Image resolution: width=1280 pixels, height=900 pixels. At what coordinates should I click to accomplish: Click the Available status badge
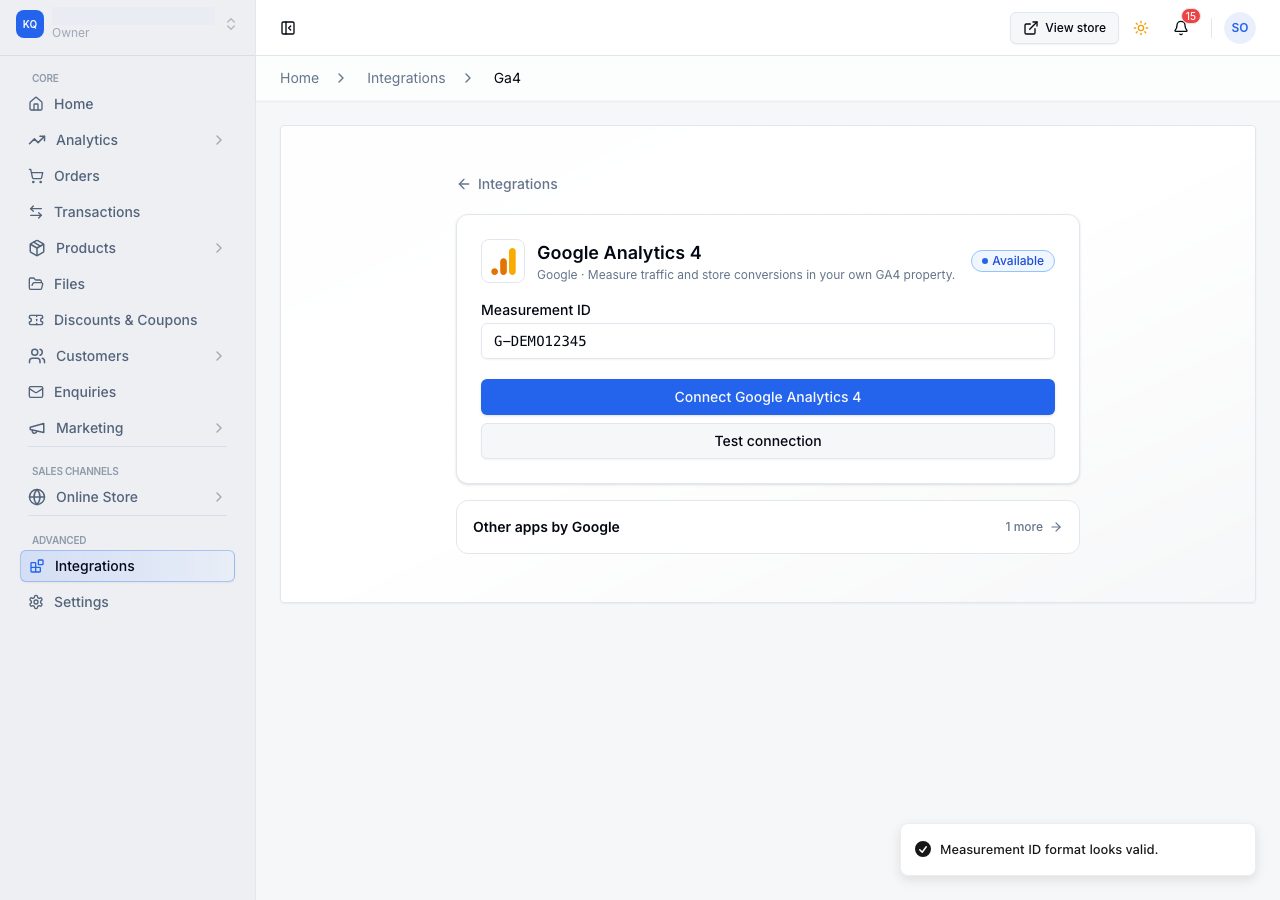point(1013,261)
